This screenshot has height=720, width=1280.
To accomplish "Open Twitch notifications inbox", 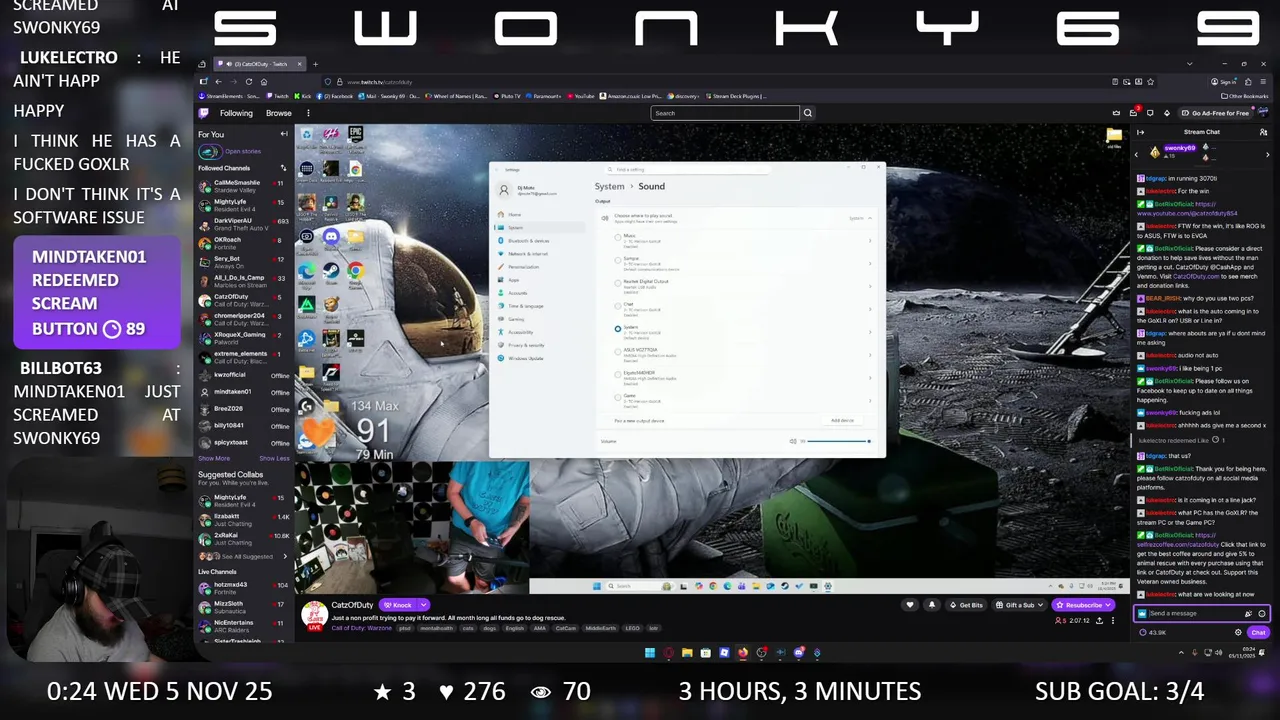I will tap(1133, 113).
